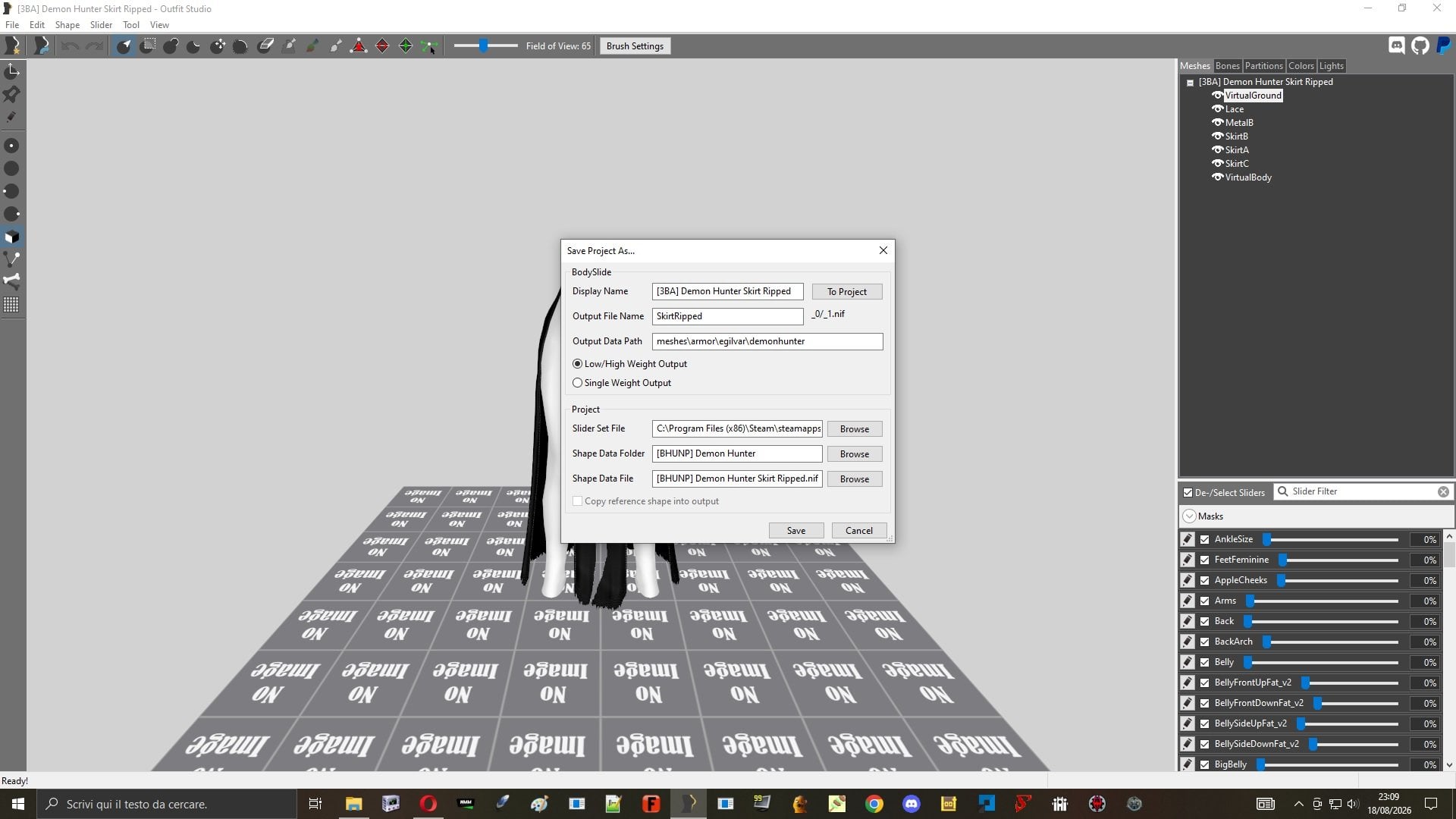This screenshot has height=819, width=1456.
Task: Open the PayPal donate icon
Action: (1443, 45)
